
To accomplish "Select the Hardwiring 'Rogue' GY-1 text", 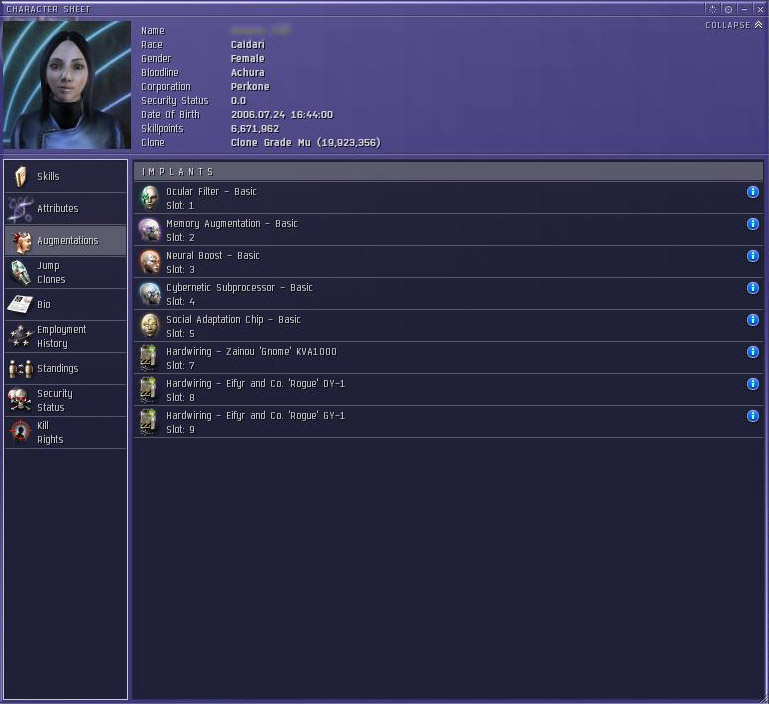I will [x=256, y=416].
